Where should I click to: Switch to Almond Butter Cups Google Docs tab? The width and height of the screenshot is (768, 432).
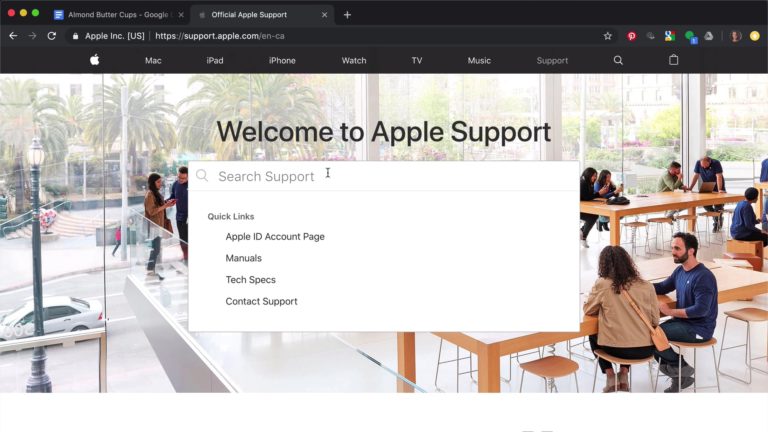tap(118, 15)
